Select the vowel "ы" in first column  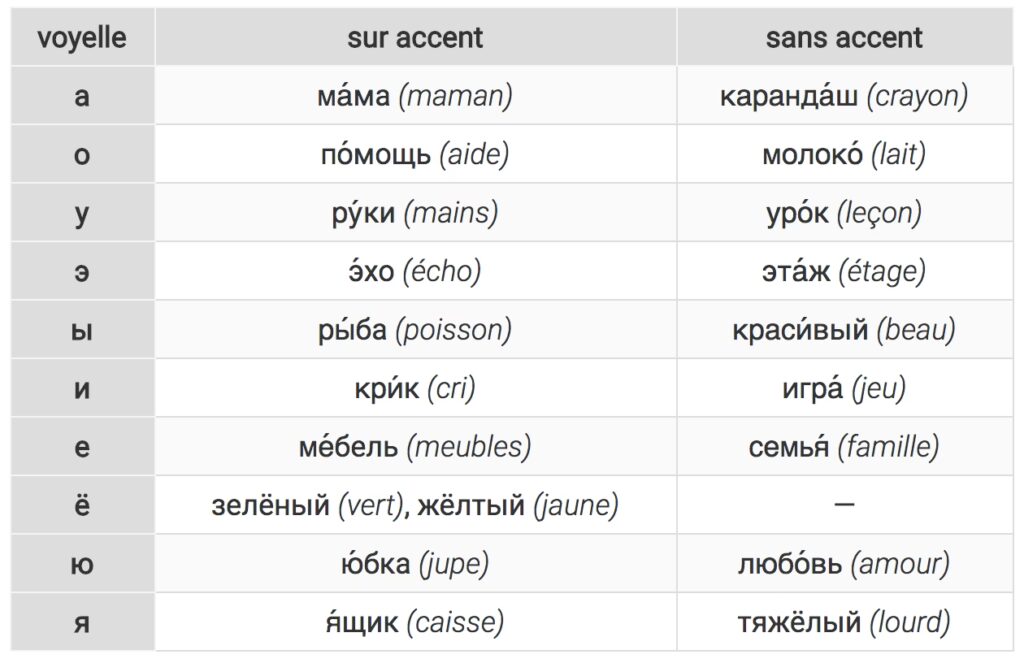[82, 330]
